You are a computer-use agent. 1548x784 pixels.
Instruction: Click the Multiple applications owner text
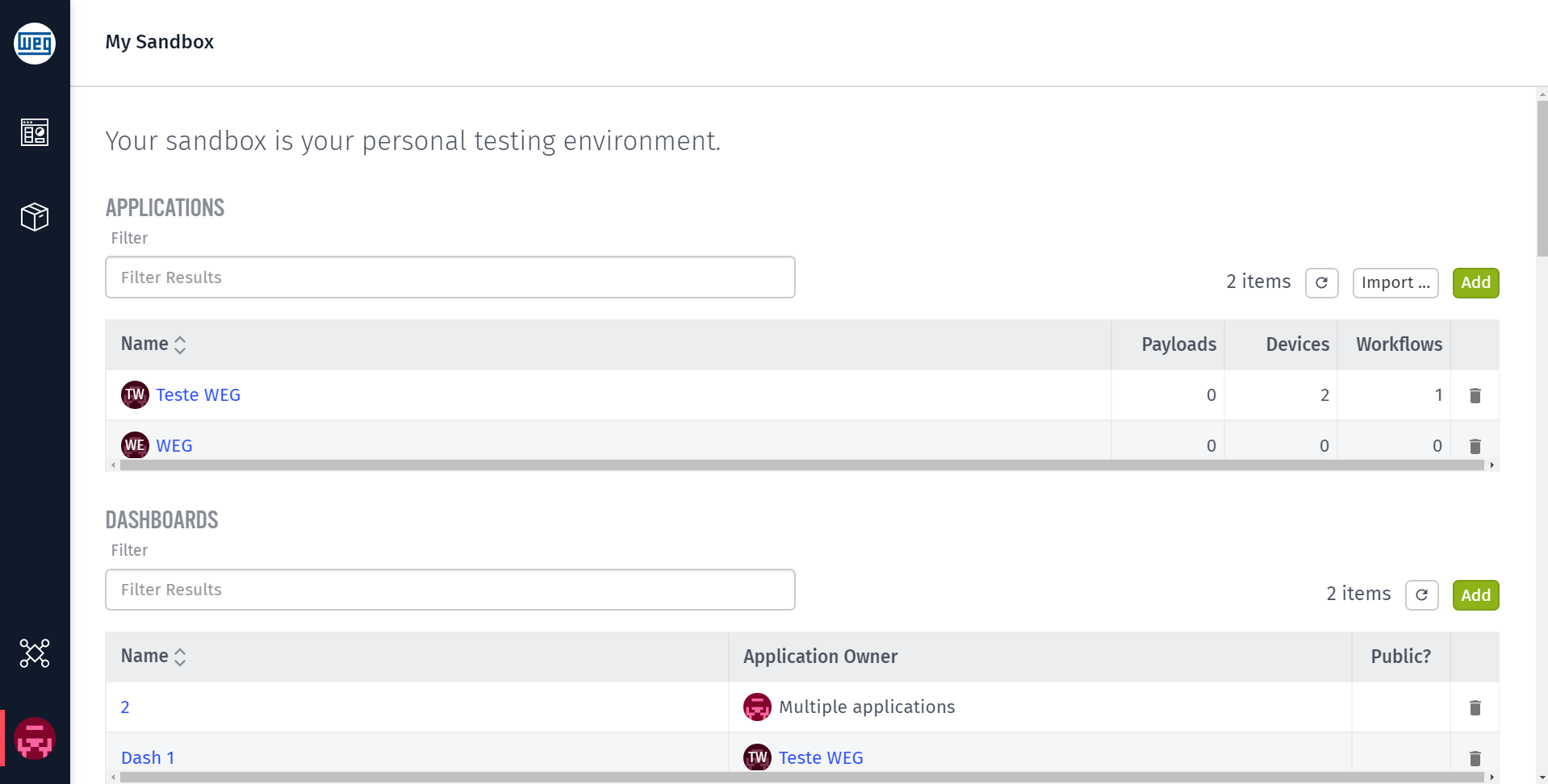[x=867, y=707]
